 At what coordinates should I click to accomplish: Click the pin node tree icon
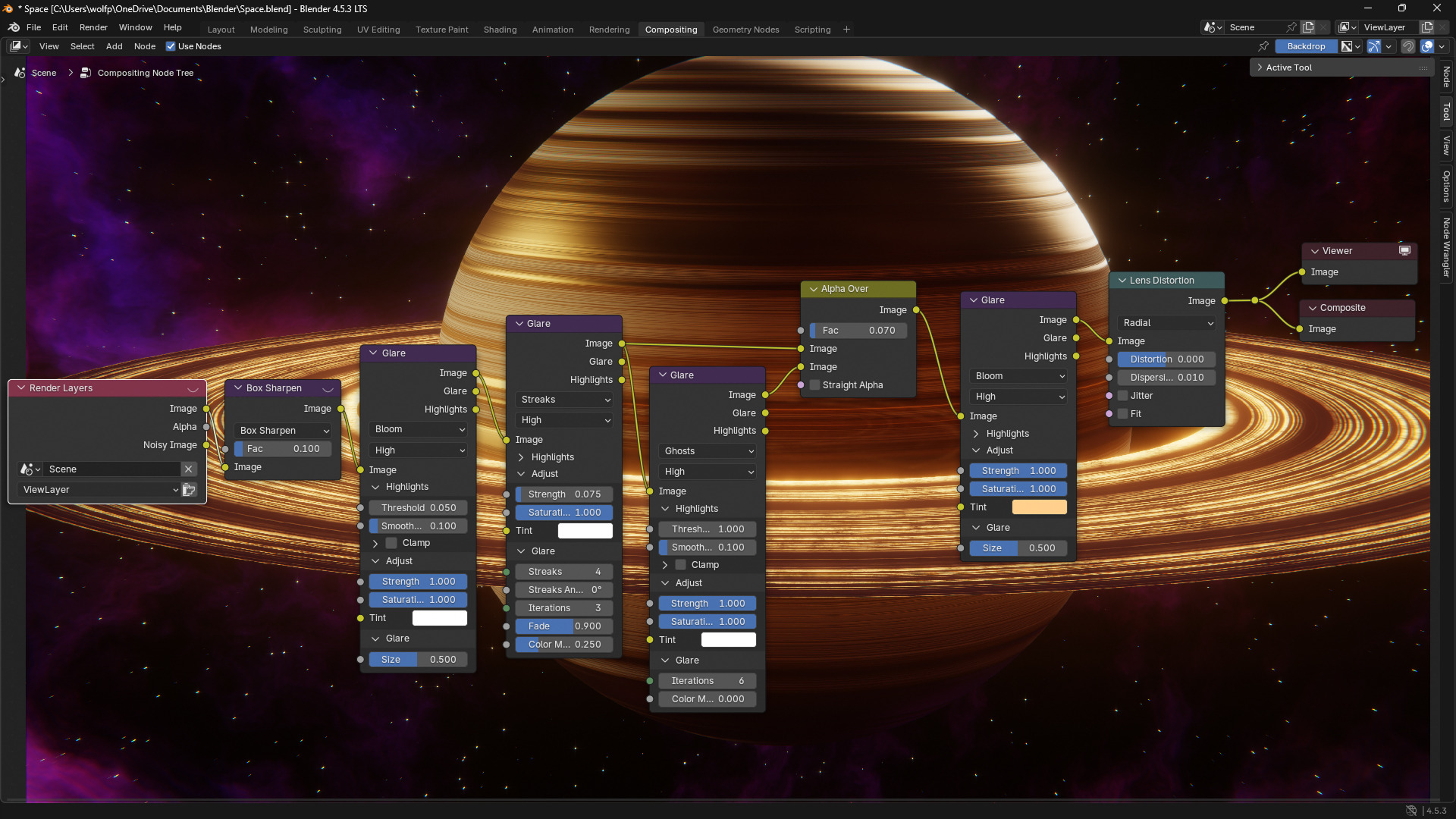[x=1263, y=46]
